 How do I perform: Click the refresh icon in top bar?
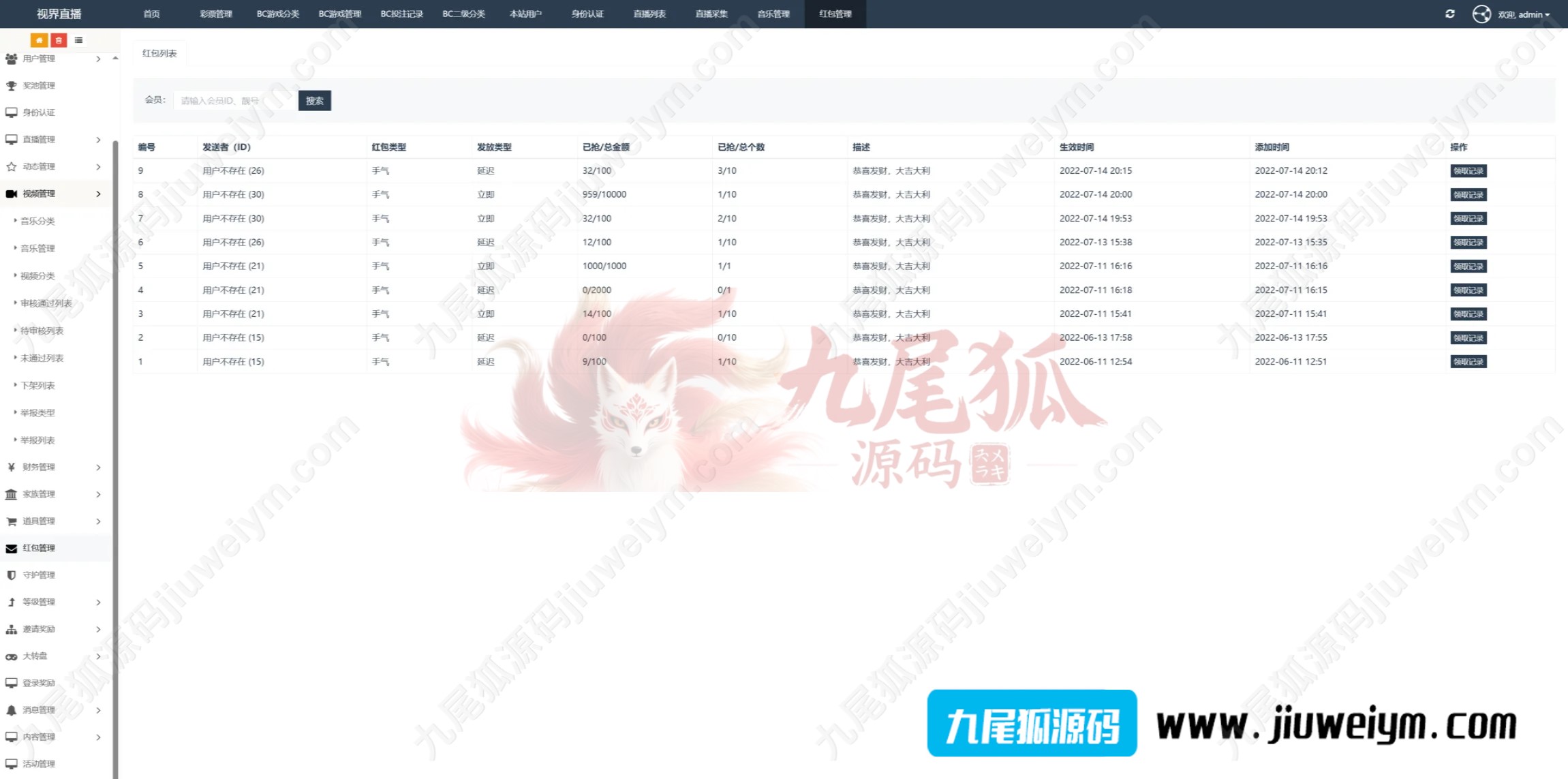[1449, 14]
